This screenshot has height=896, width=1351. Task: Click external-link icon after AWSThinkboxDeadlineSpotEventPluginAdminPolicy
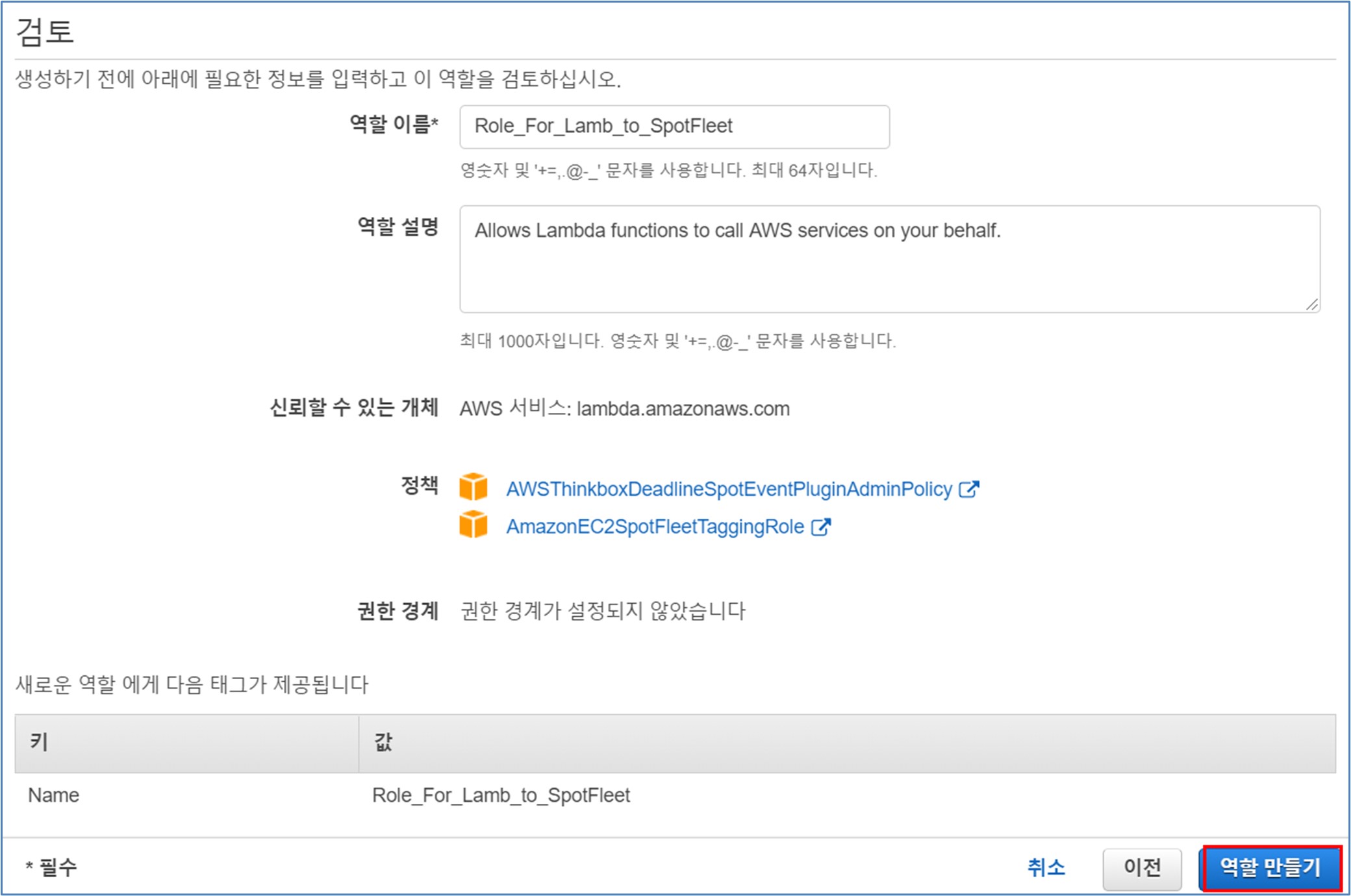(968, 489)
